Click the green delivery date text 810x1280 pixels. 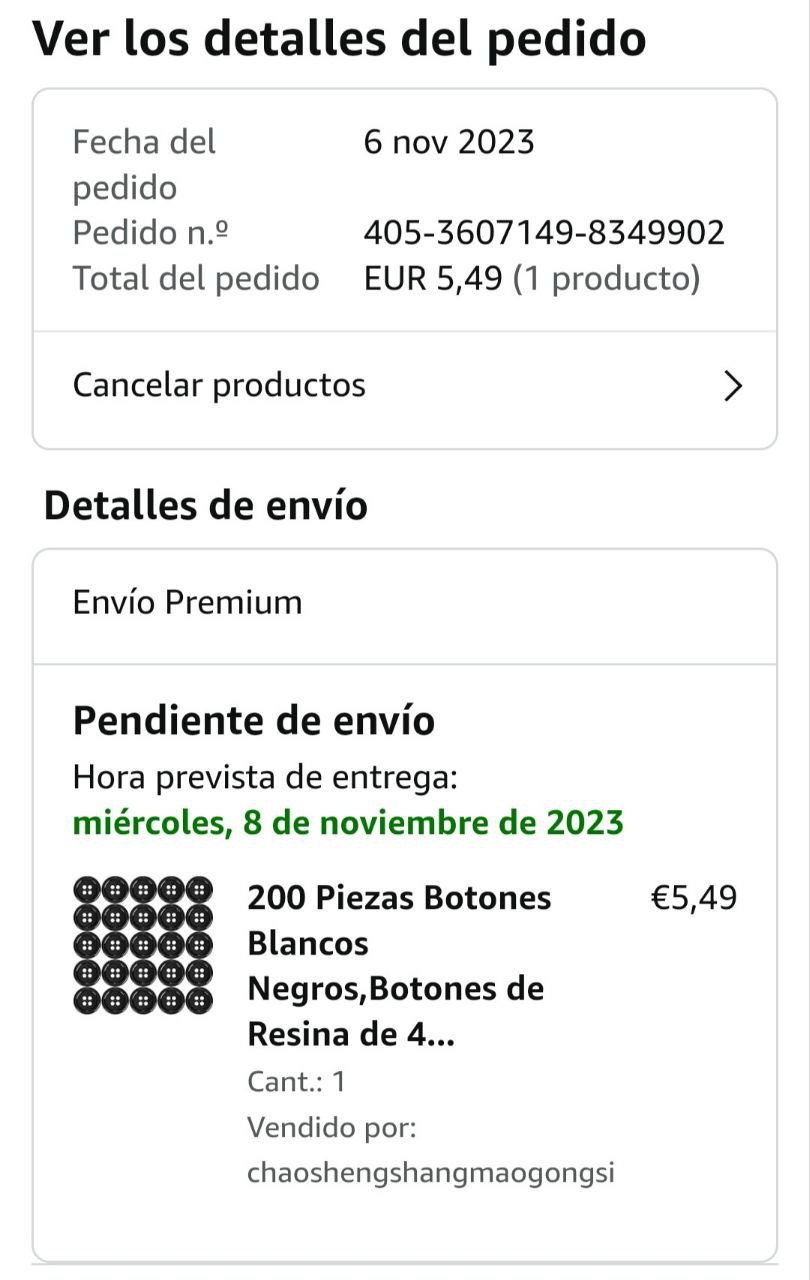pos(348,823)
